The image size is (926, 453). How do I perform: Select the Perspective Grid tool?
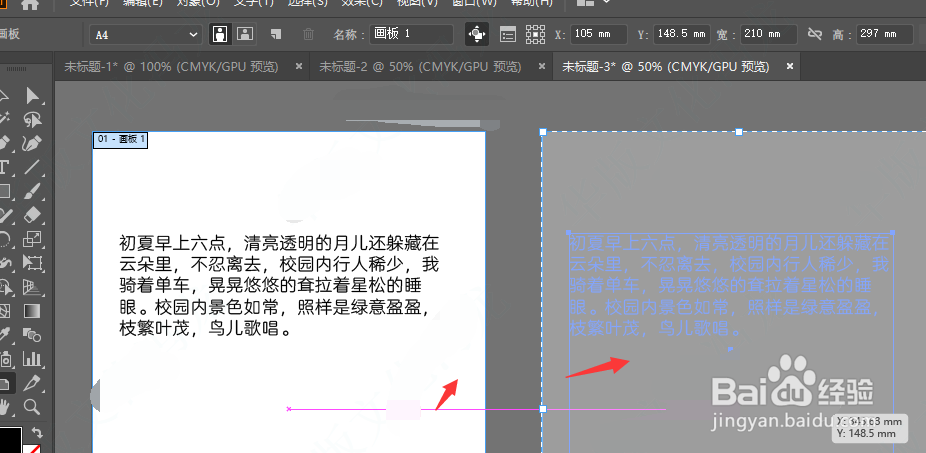point(32,287)
